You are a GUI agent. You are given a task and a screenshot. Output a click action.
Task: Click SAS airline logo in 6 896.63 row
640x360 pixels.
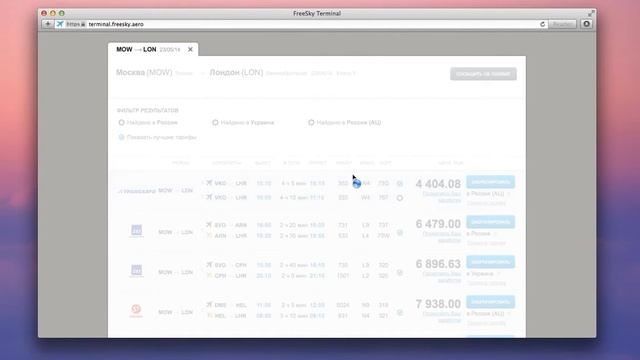tap(136, 271)
